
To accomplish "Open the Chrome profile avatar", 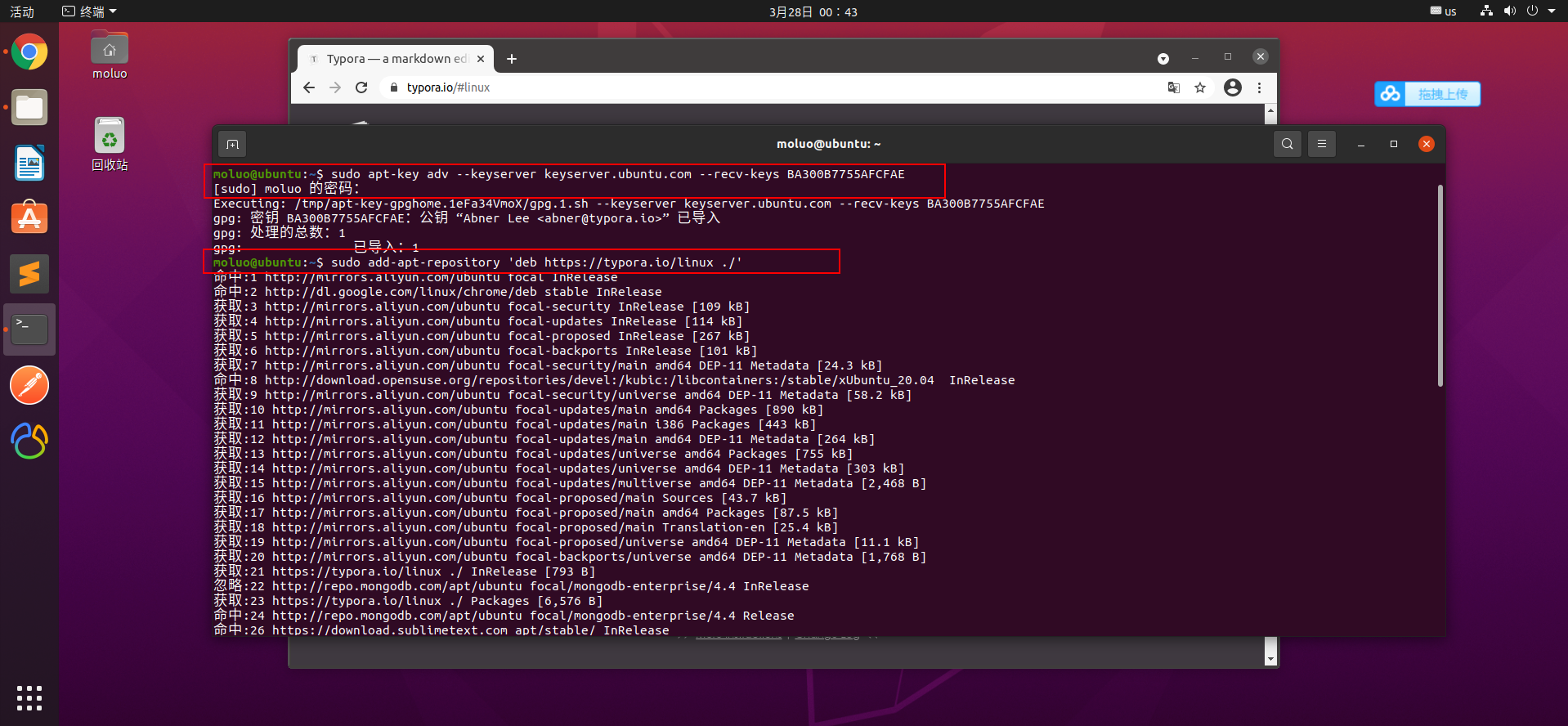I will 1233,87.
